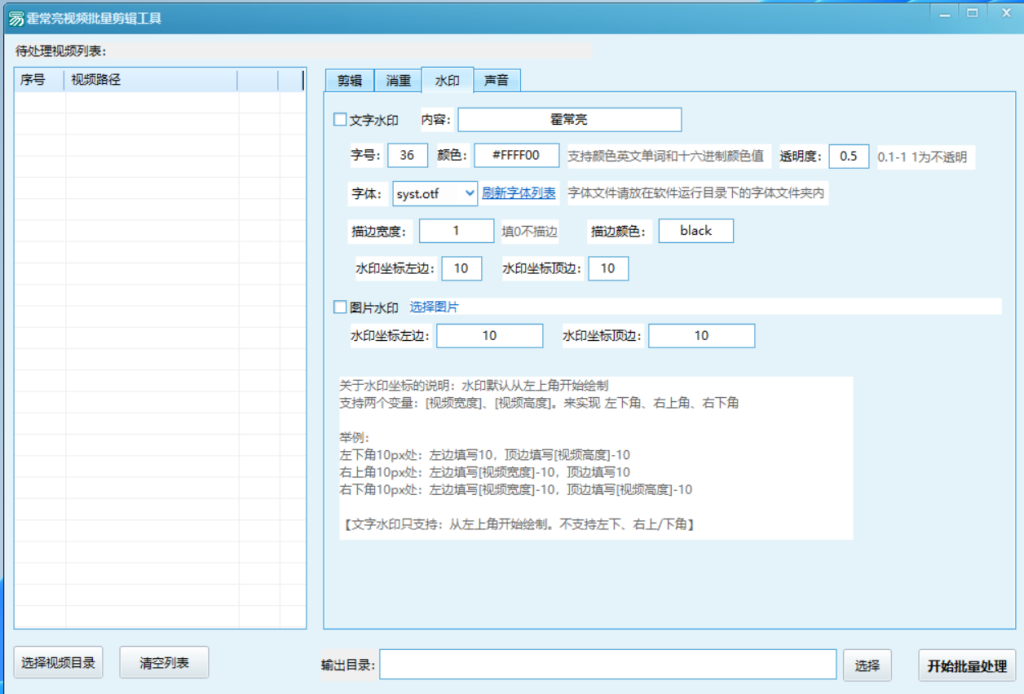Click the 透明度 field showing 0.5
The height and width of the screenshot is (694, 1024).
[848, 156]
